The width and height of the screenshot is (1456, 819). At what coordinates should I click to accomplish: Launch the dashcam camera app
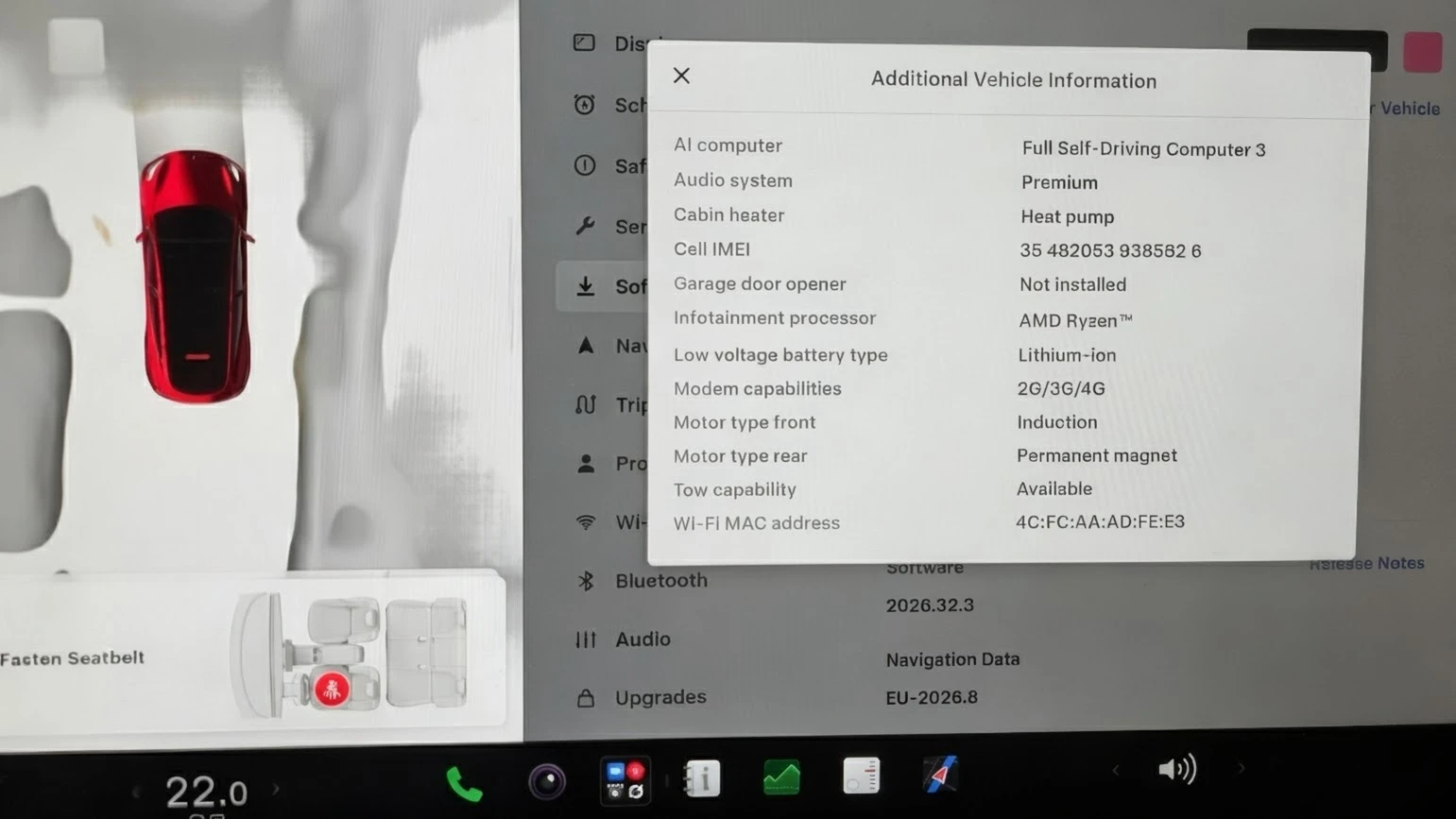546,781
